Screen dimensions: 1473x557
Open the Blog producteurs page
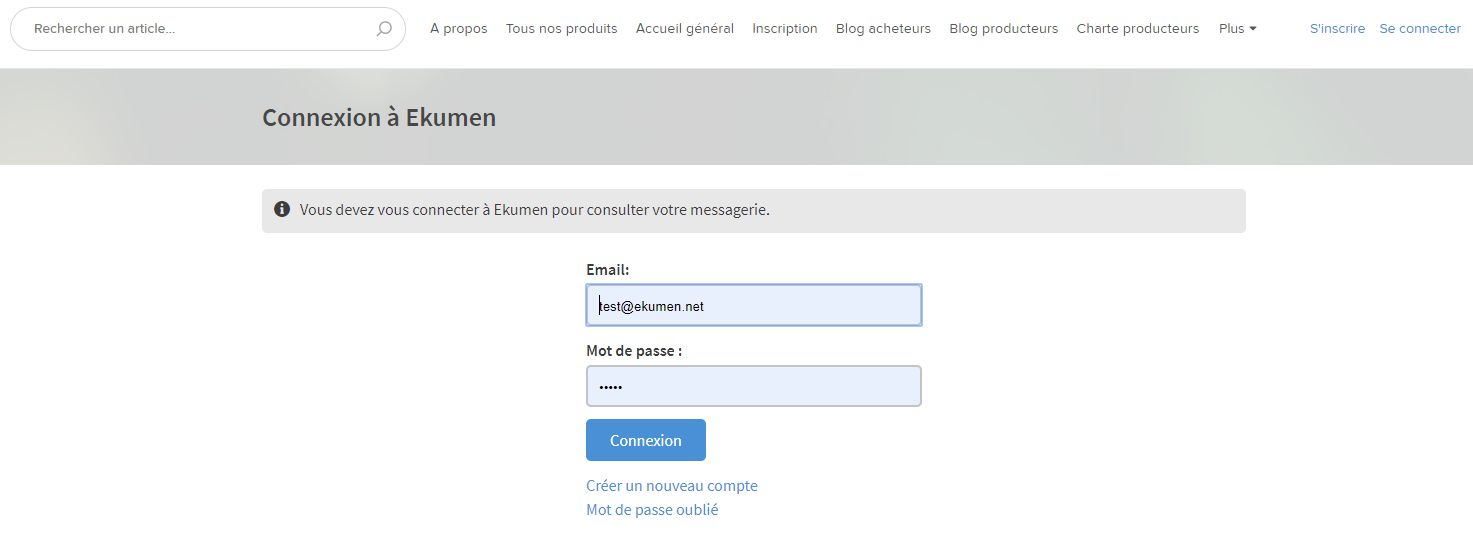pyautogui.click(x=1004, y=29)
